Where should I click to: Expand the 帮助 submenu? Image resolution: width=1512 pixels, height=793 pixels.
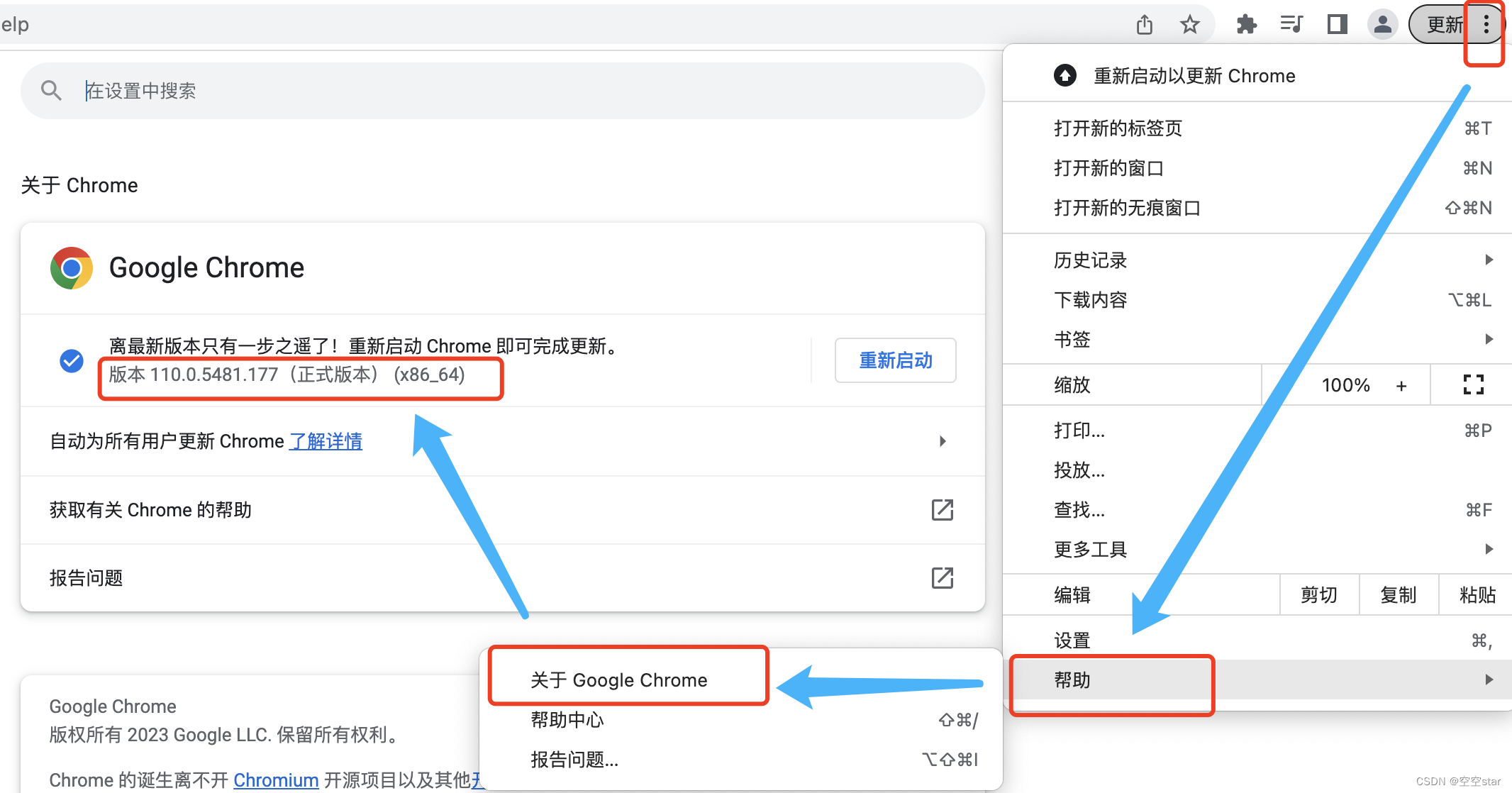(x=1257, y=680)
